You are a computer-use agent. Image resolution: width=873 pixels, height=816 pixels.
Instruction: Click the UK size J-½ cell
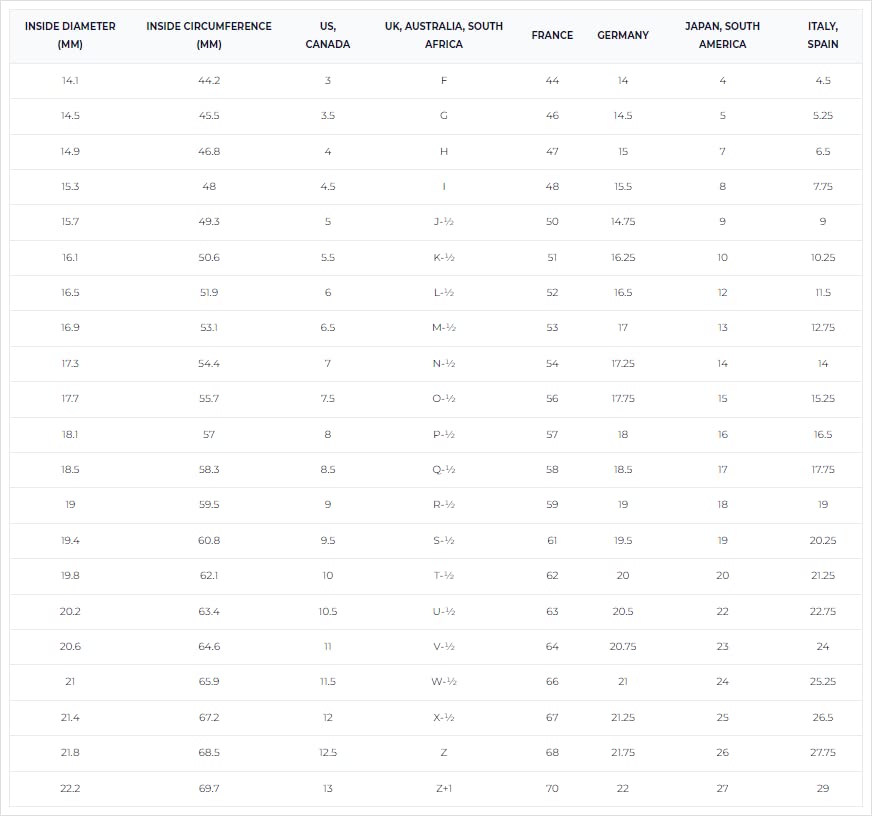[x=444, y=222]
